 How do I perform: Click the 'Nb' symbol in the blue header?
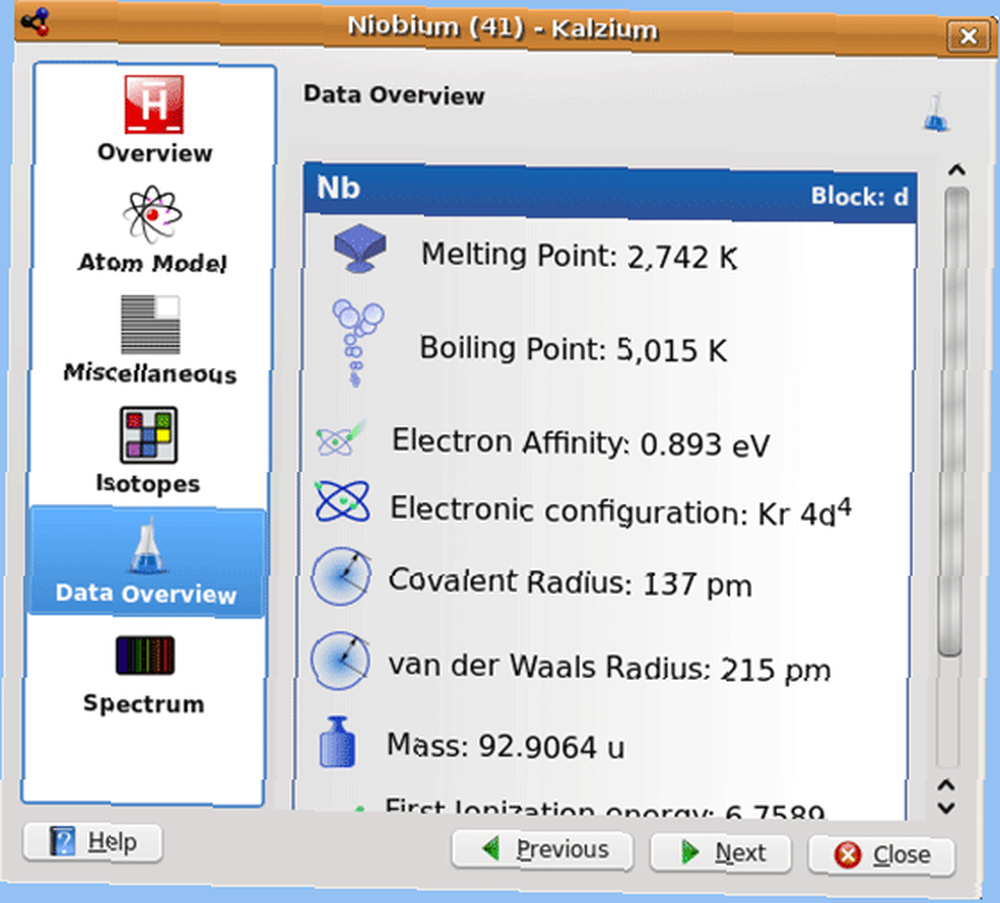pos(338,187)
